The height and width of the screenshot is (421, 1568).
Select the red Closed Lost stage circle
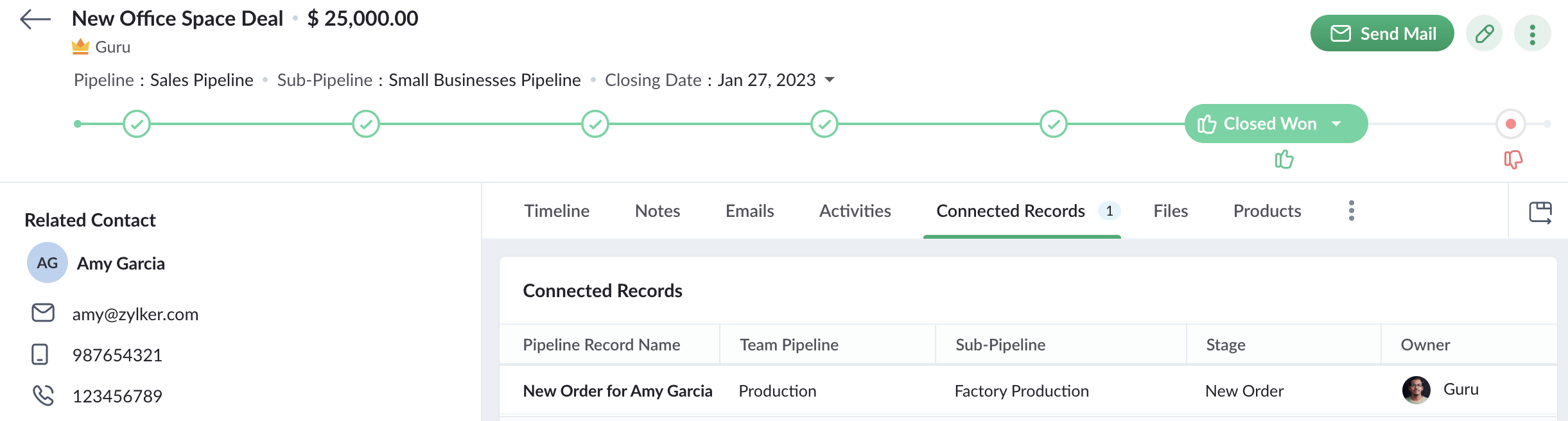(1510, 124)
